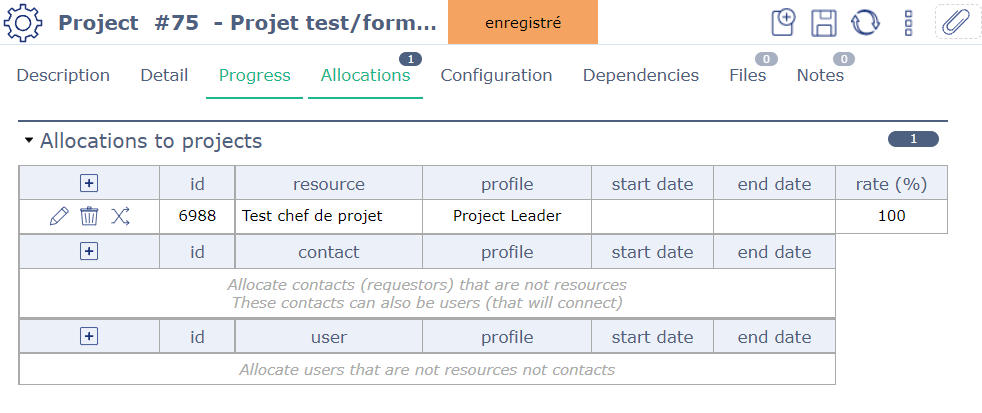Delete allocation 6988 with the trash icon
Viewport: 982px width, 413px height.
[x=89, y=216]
